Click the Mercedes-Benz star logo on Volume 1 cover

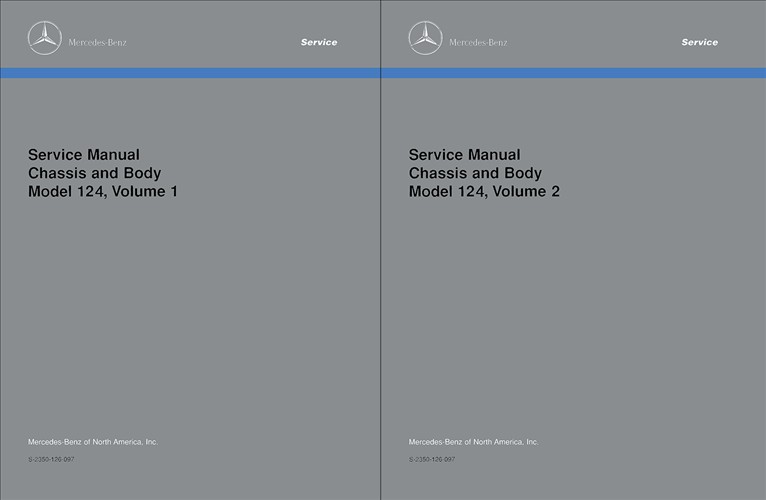[44, 38]
